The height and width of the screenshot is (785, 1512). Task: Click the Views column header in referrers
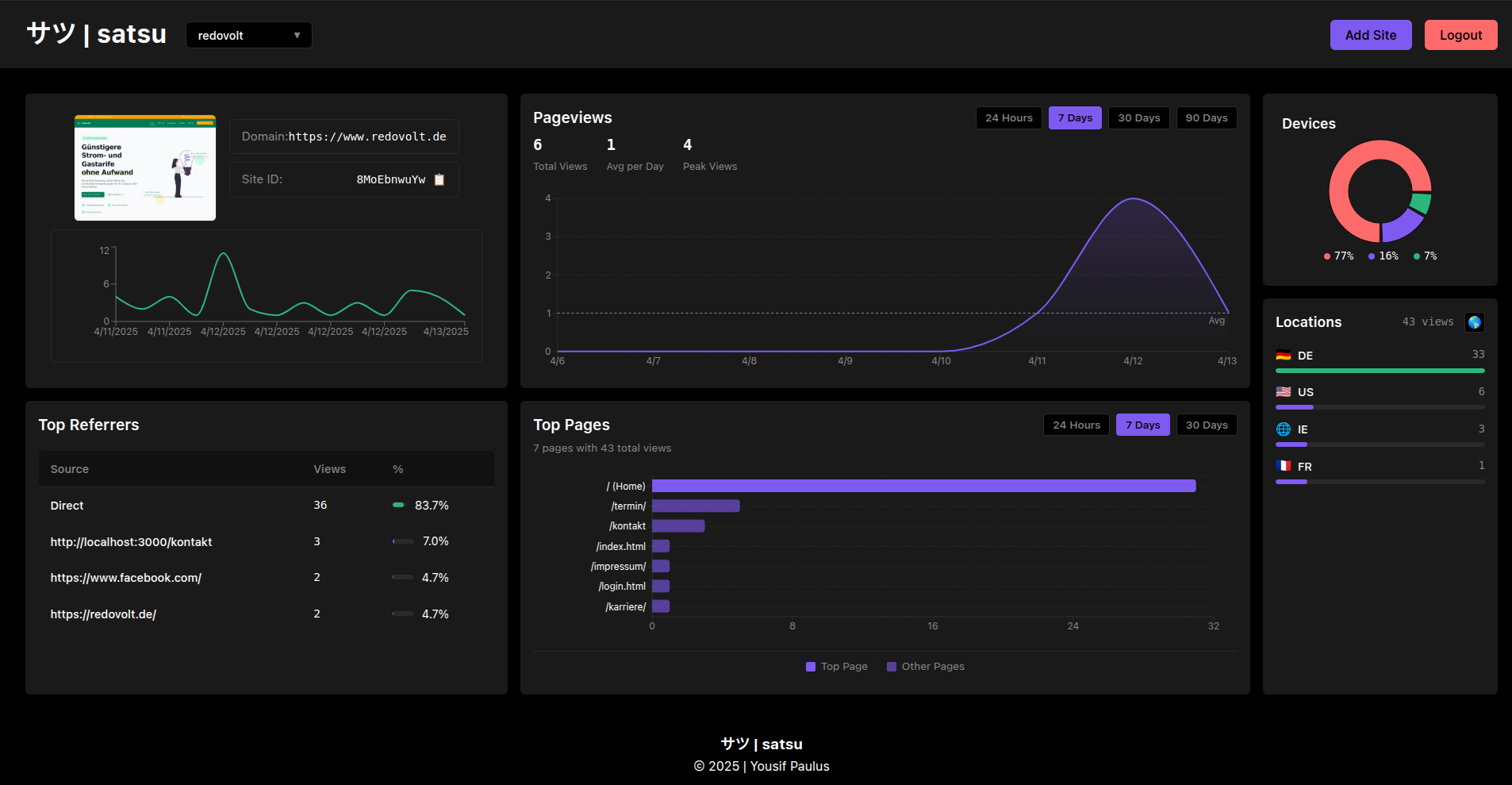click(329, 469)
